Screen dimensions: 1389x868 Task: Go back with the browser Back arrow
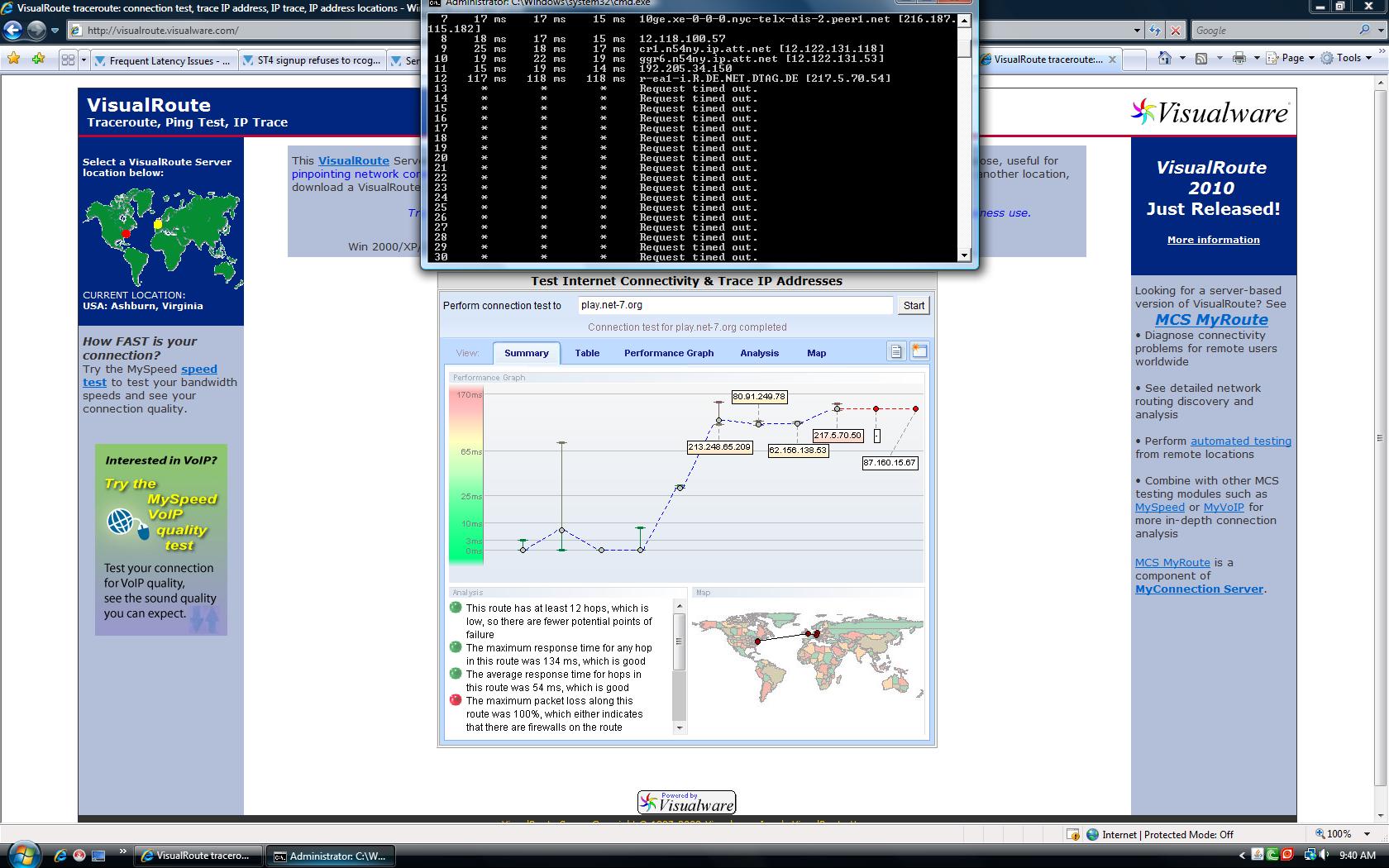12,31
